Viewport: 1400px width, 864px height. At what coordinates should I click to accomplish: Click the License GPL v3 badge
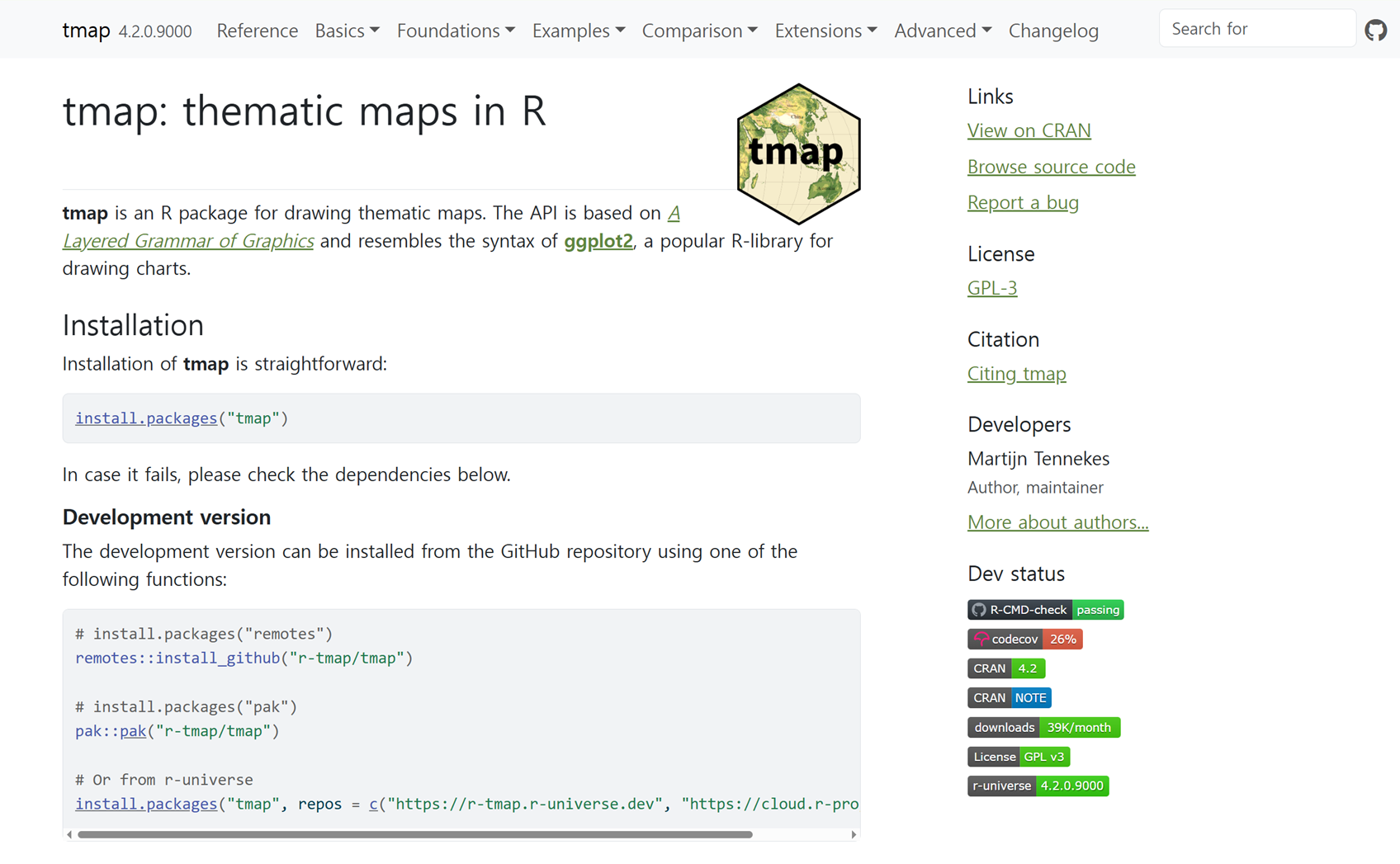[x=1018, y=757]
